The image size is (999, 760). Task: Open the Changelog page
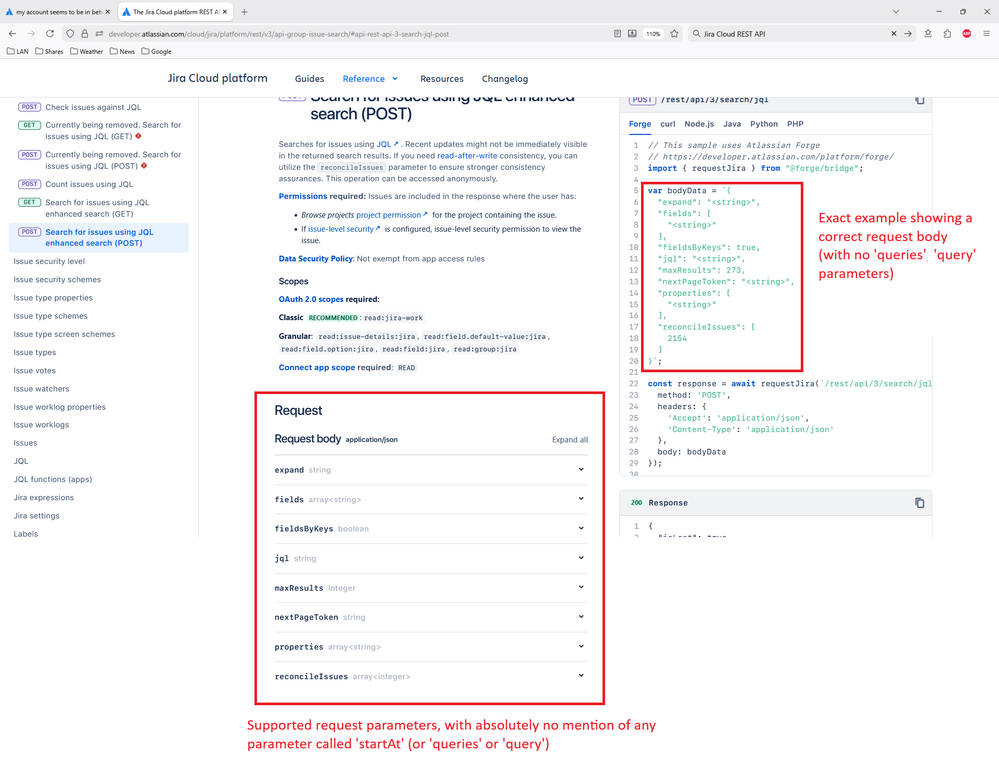click(505, 79)
